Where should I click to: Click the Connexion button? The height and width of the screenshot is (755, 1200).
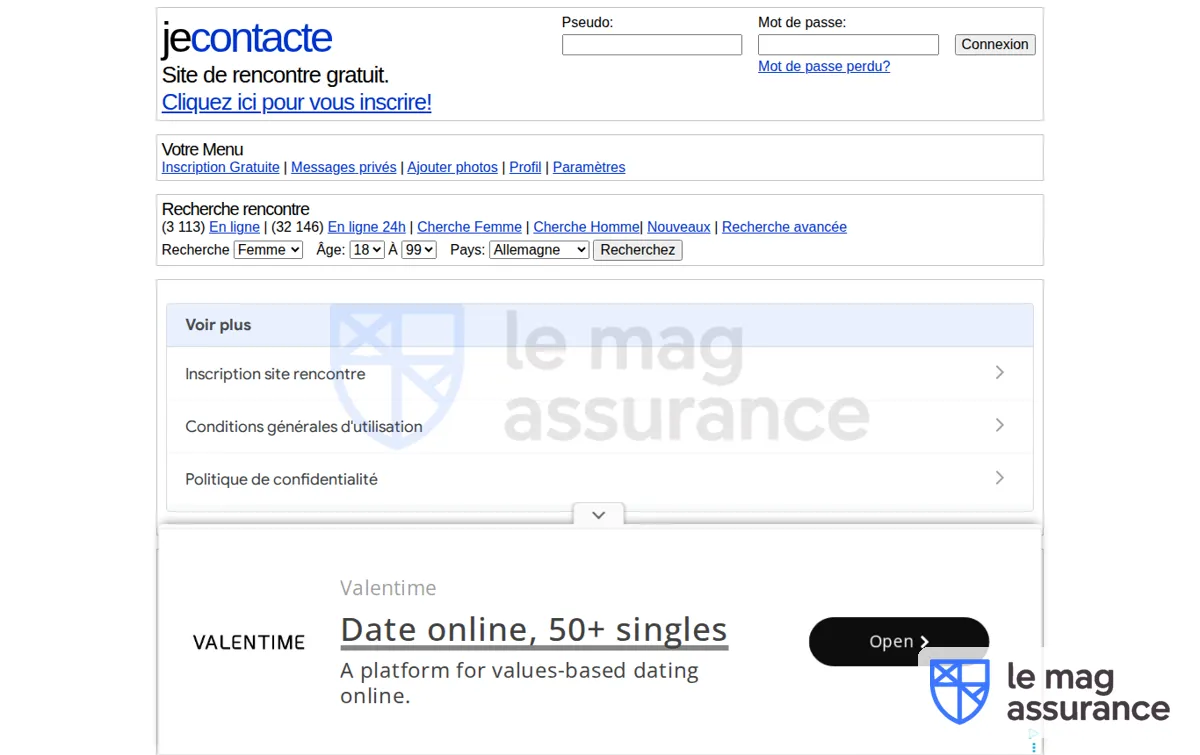click(x=995, y=45)
